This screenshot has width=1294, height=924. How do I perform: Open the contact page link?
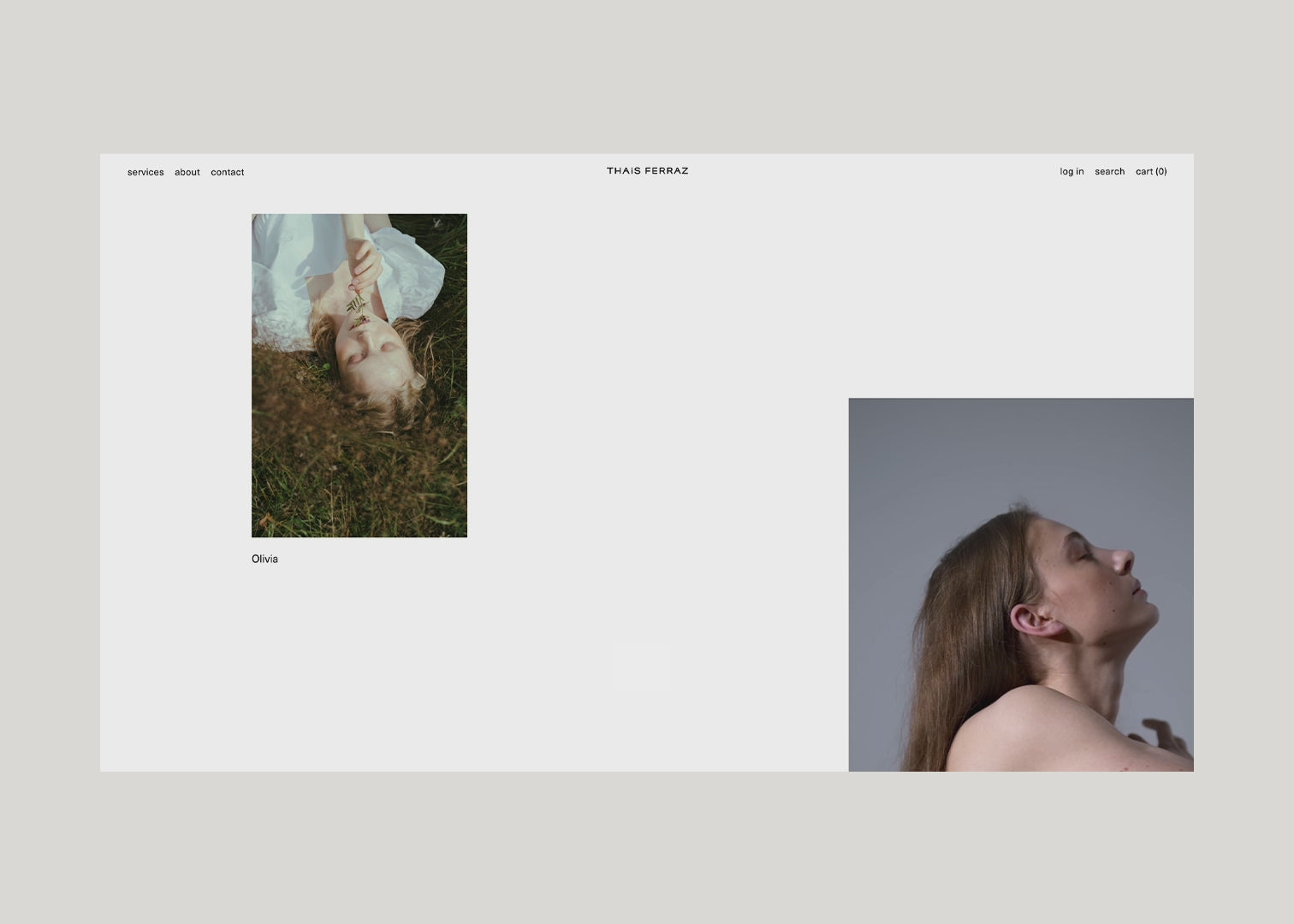(x=228, y=172)
